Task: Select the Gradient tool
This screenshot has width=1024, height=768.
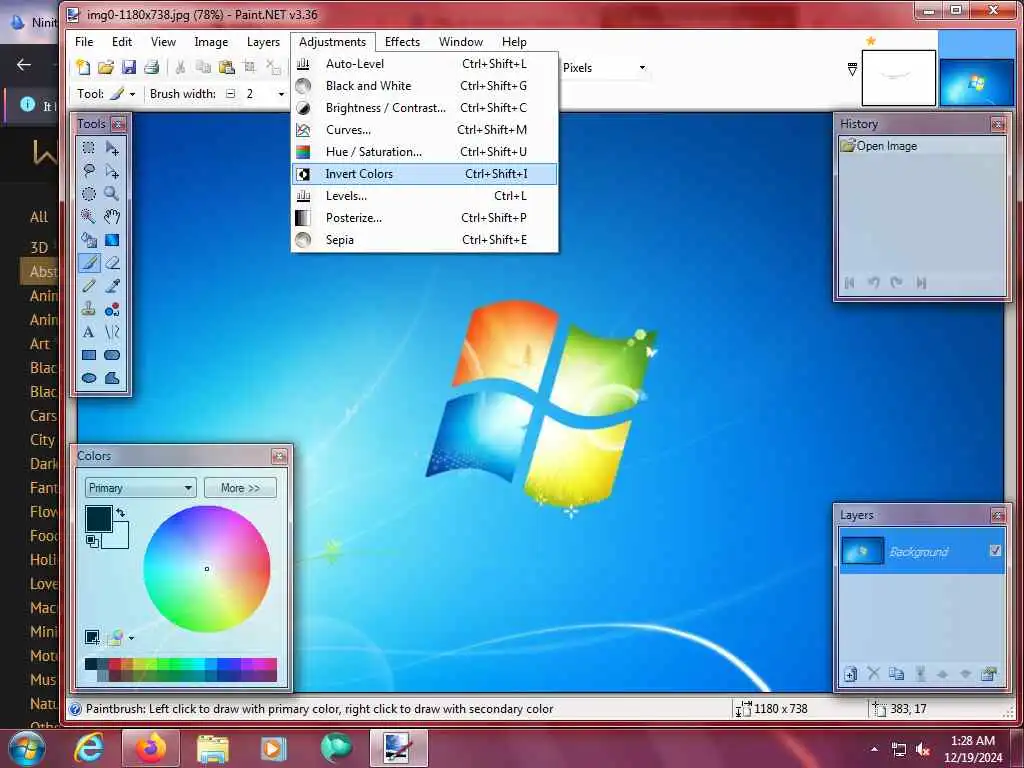Action: (112, 240)
